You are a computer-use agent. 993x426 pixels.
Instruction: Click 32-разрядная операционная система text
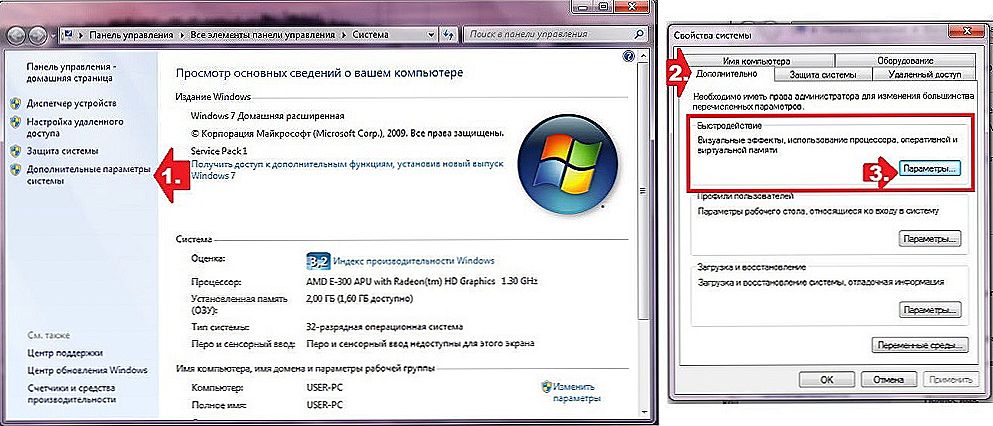click(384, 327)
